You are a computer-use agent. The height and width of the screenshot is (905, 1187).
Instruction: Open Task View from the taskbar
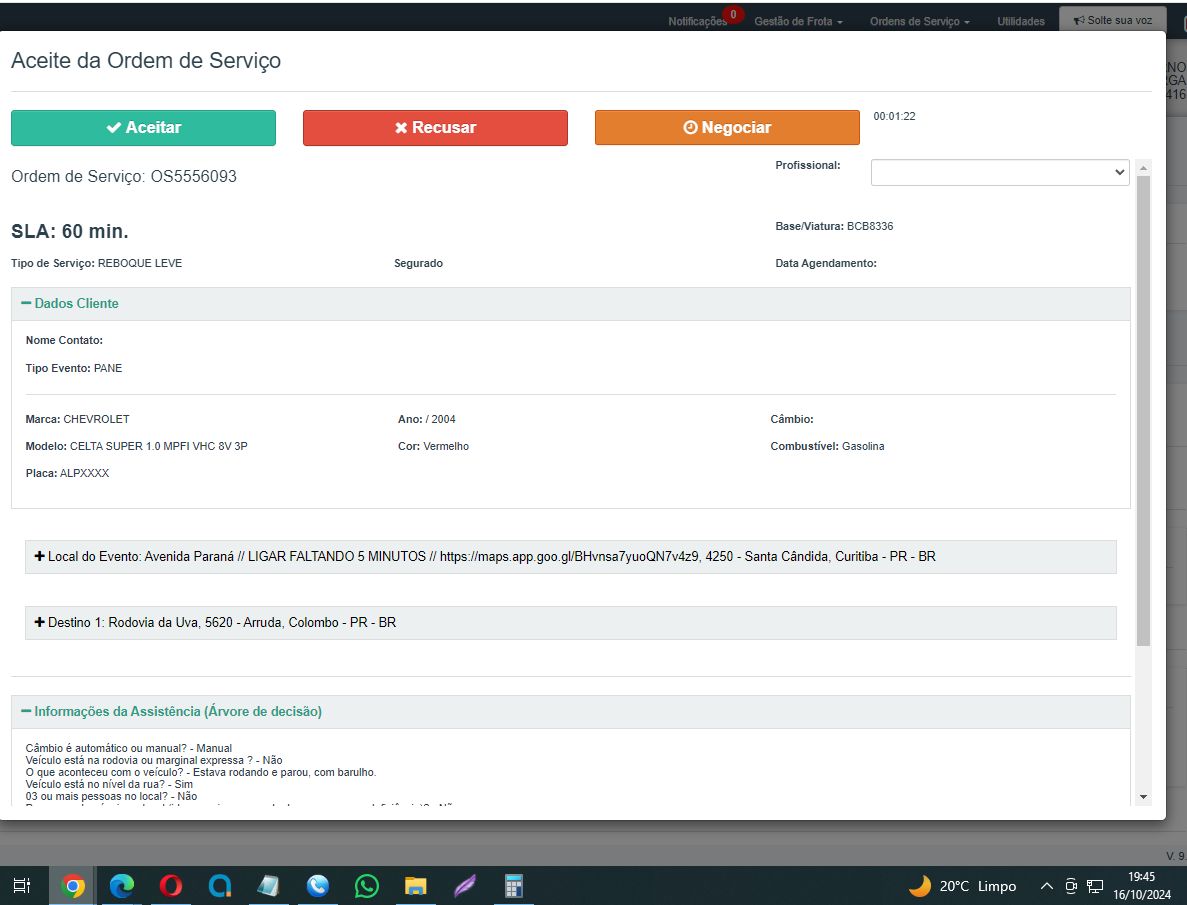coord(22,885)
